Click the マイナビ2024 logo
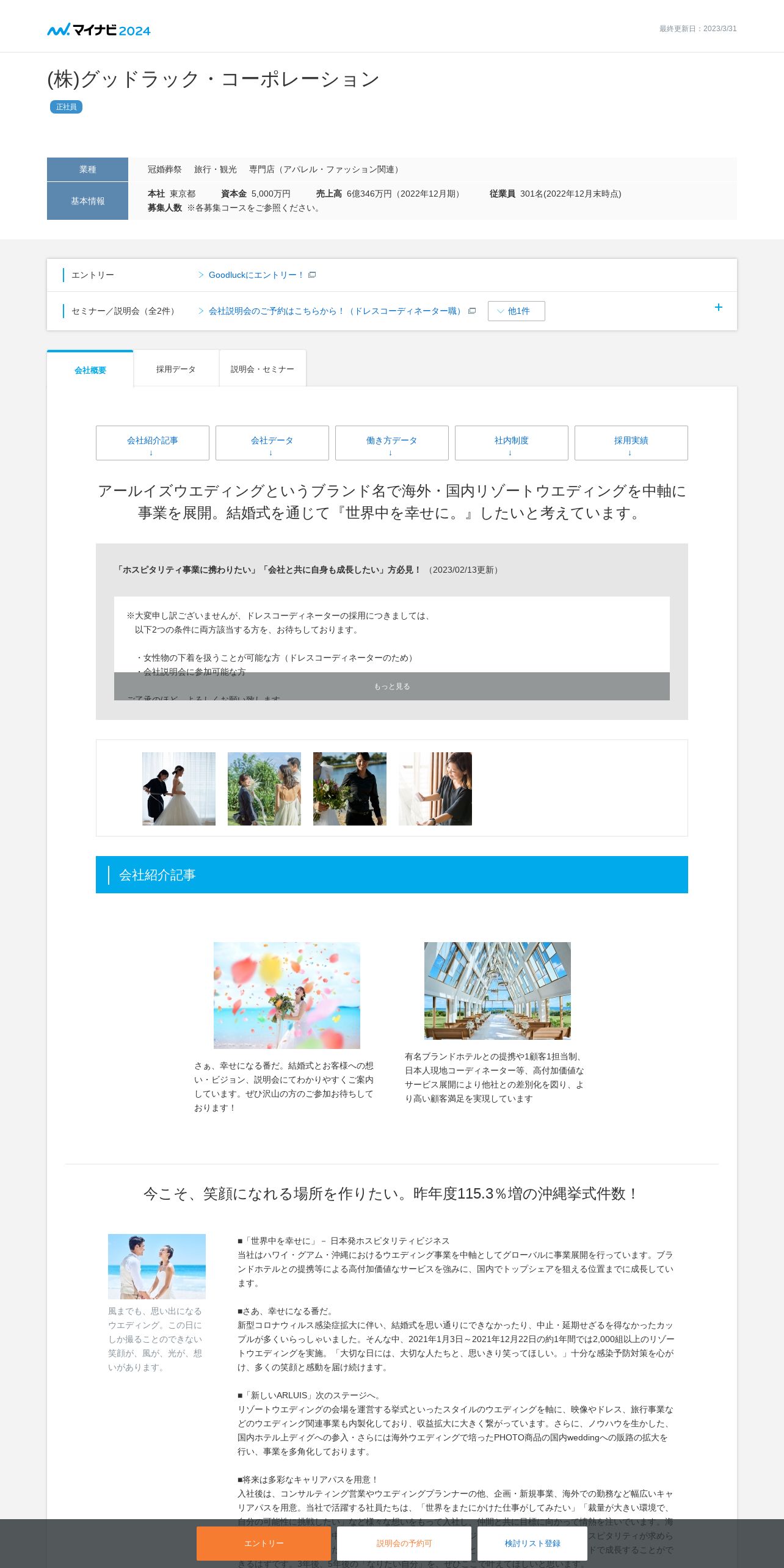The height and width of the screenshot is (1568, 784). pyautogui.click(x=99, y=29)
